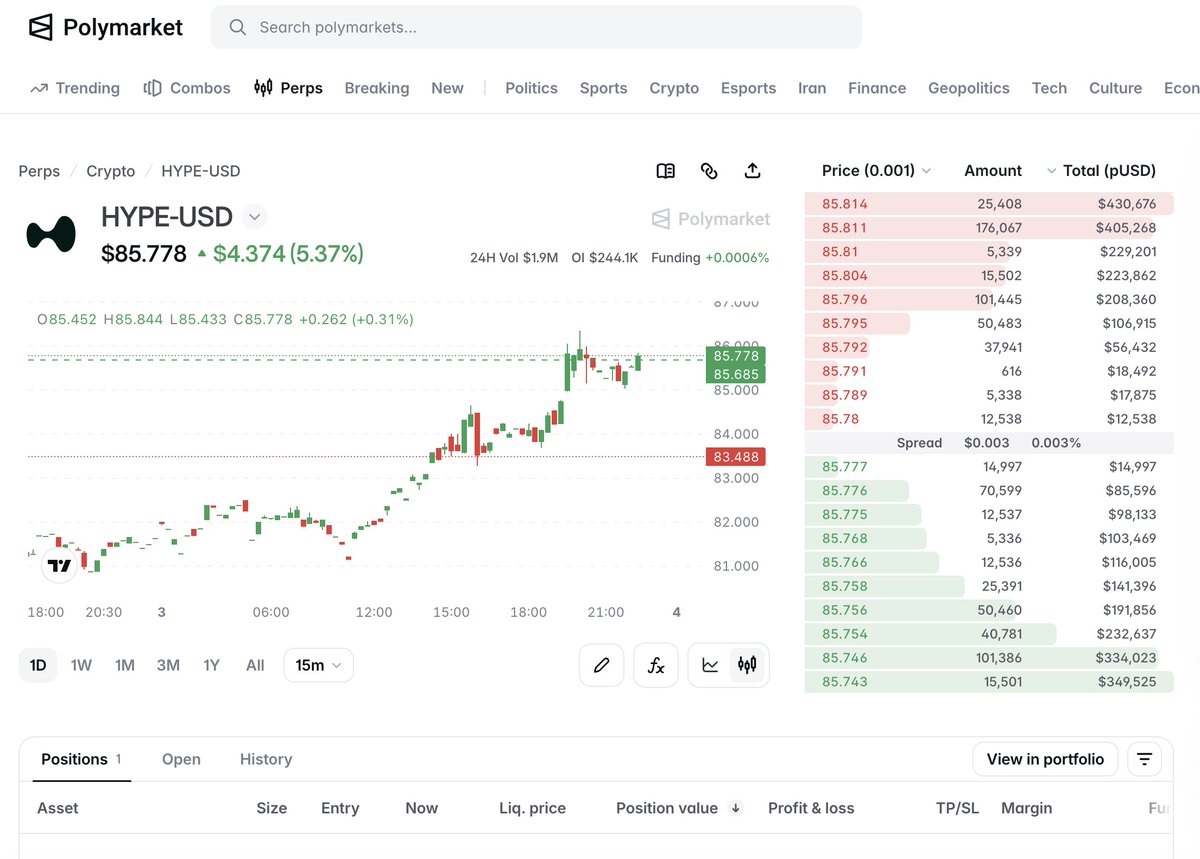Select the 1W time range
This screenshot has width=1200, height=859.
(x=81, y=665)
